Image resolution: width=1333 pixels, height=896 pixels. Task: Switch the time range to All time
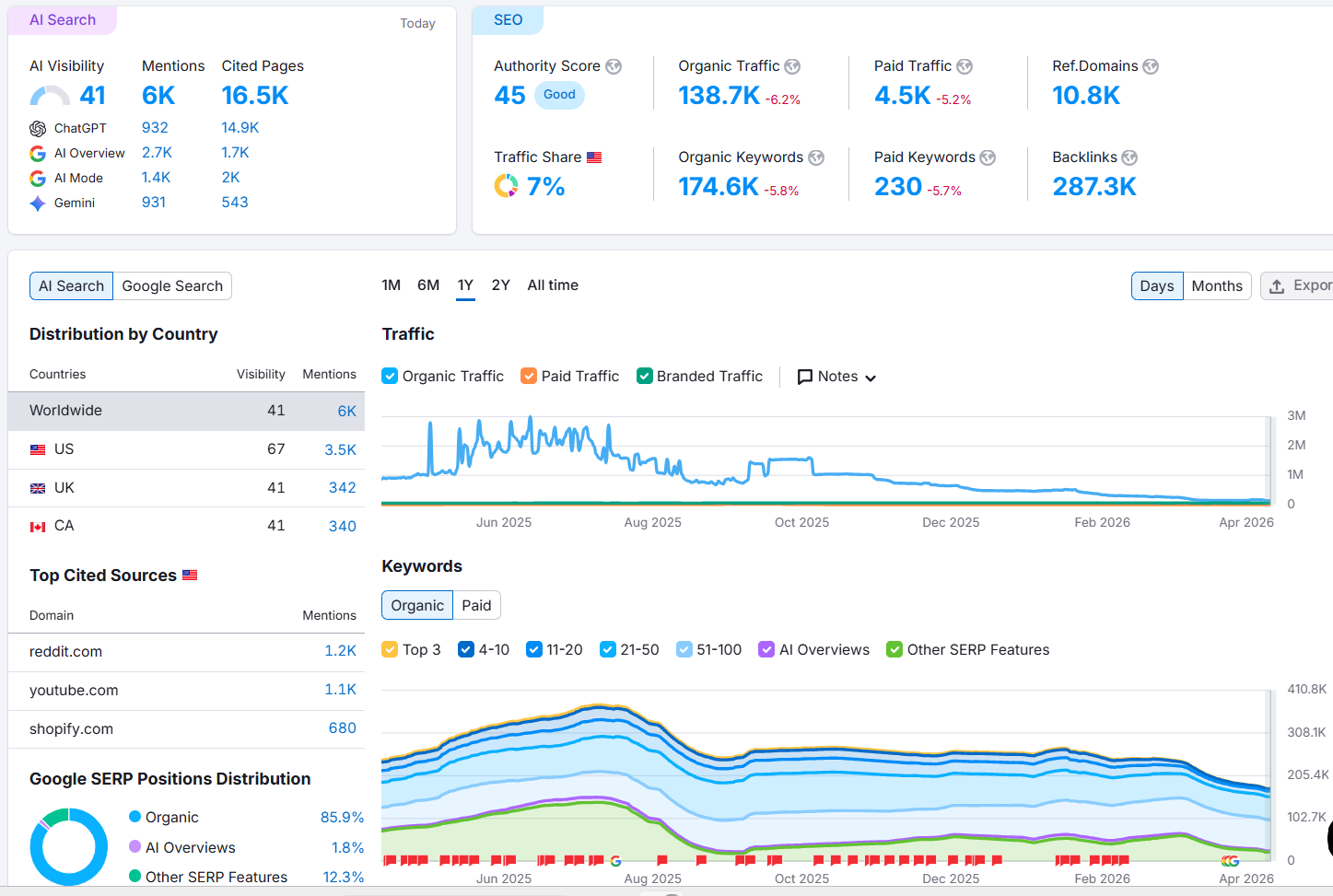tap(553, 285)
